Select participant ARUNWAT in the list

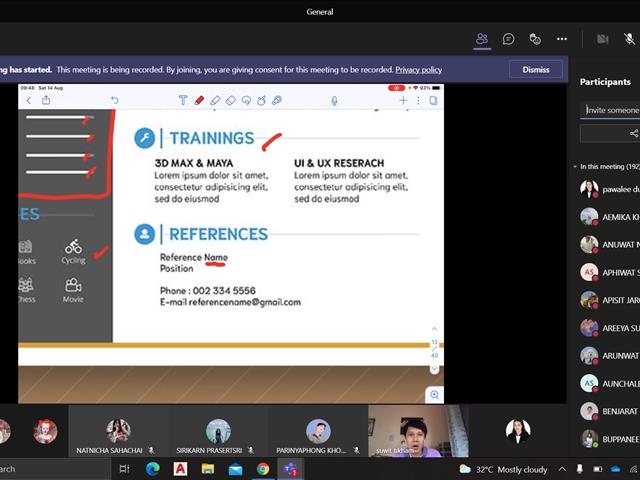(610, 356)
